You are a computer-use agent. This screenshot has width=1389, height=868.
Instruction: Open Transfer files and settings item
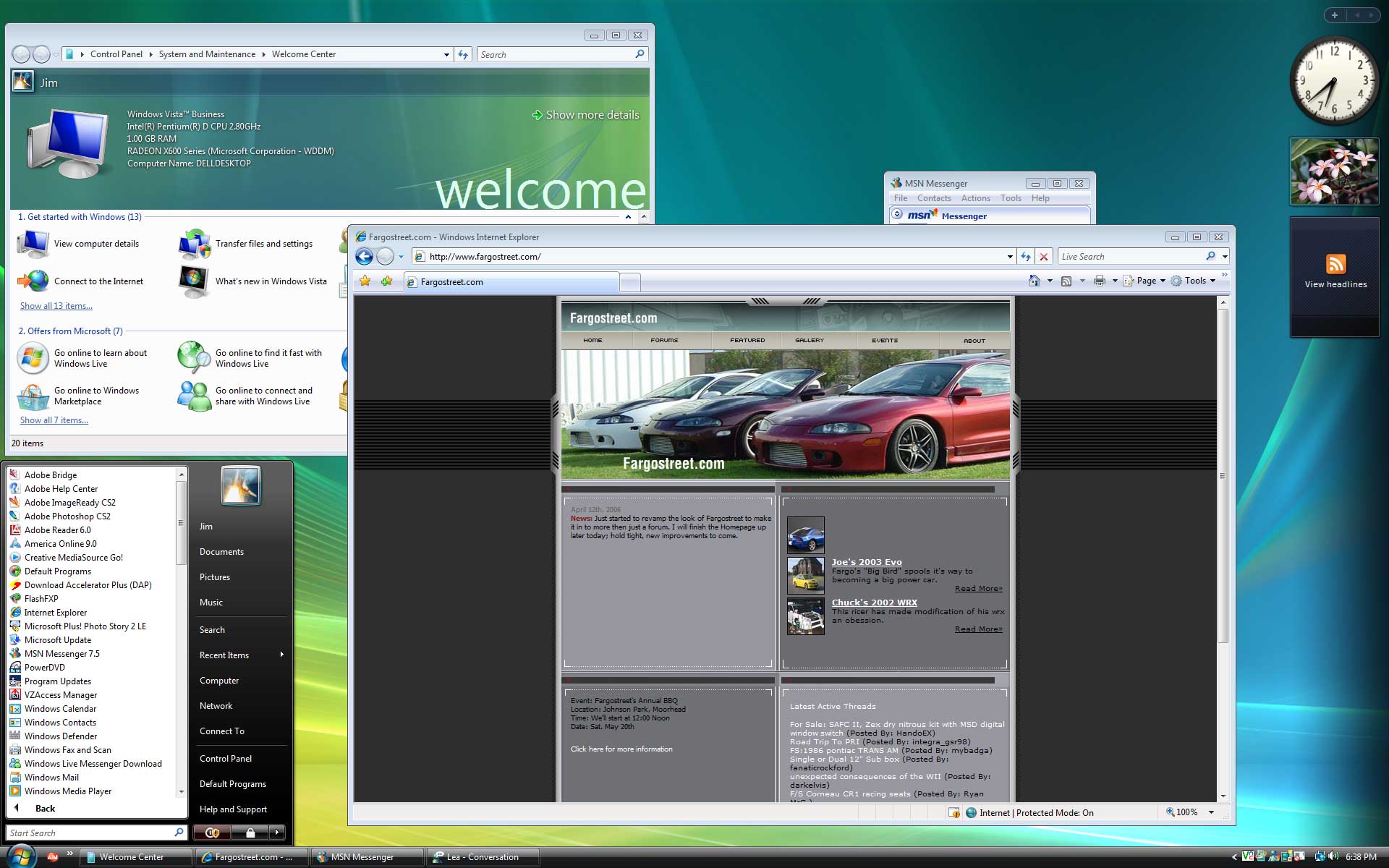(x=246, y=244)
